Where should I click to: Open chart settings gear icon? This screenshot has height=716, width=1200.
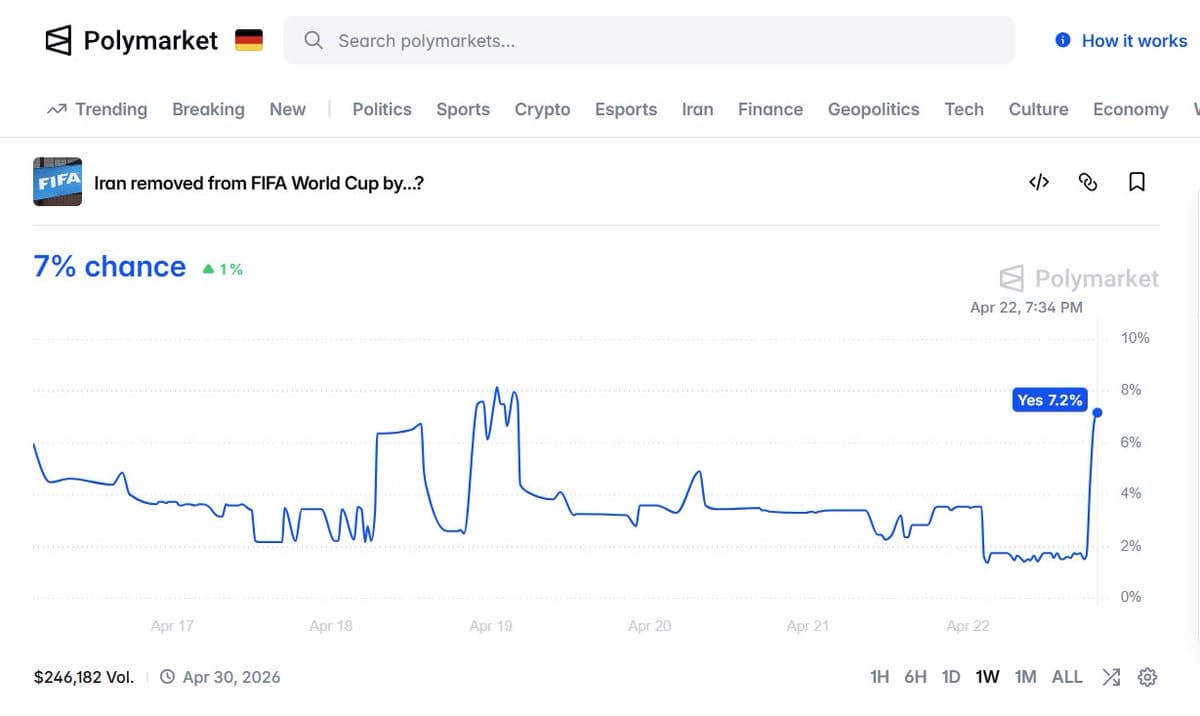1148,677
